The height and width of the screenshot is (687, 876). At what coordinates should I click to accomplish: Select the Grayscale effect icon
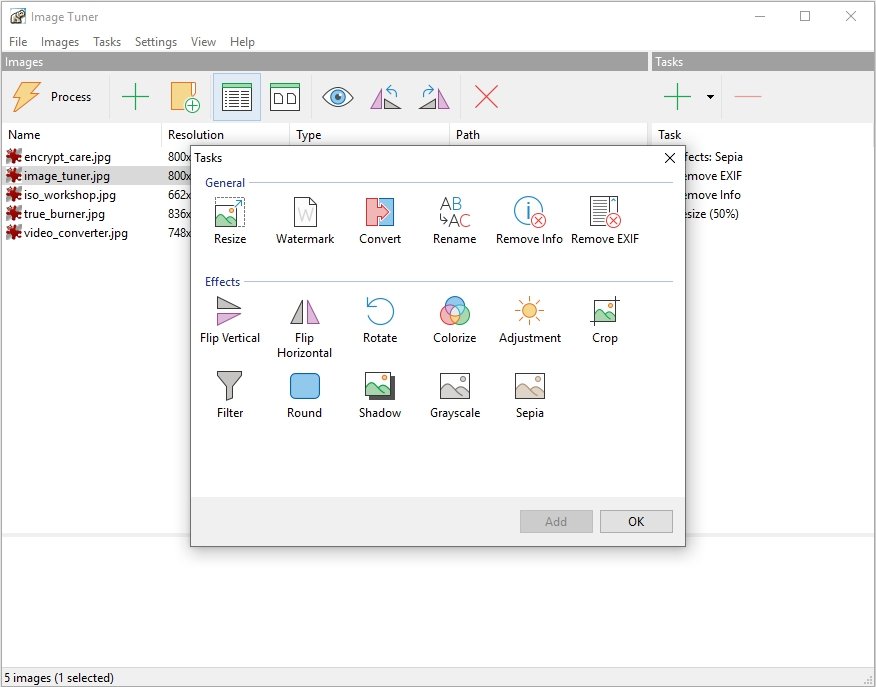click(x=455, y=387)
